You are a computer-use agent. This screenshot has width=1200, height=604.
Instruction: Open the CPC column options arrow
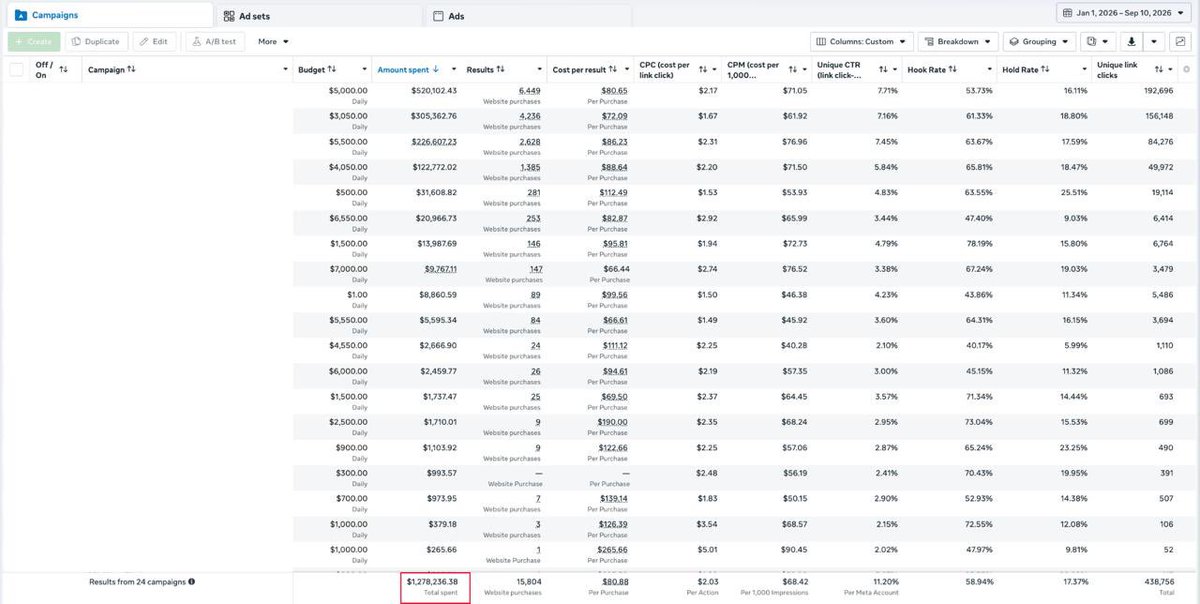715,70
